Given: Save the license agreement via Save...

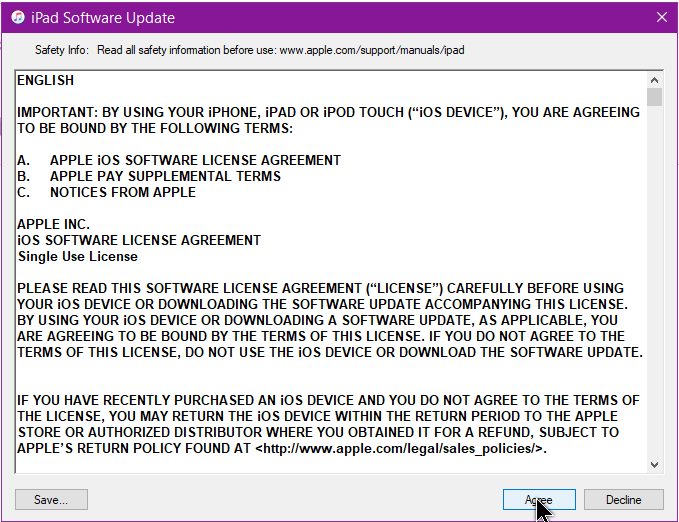Looking at the screenshot, I should [x=51, y=499].
